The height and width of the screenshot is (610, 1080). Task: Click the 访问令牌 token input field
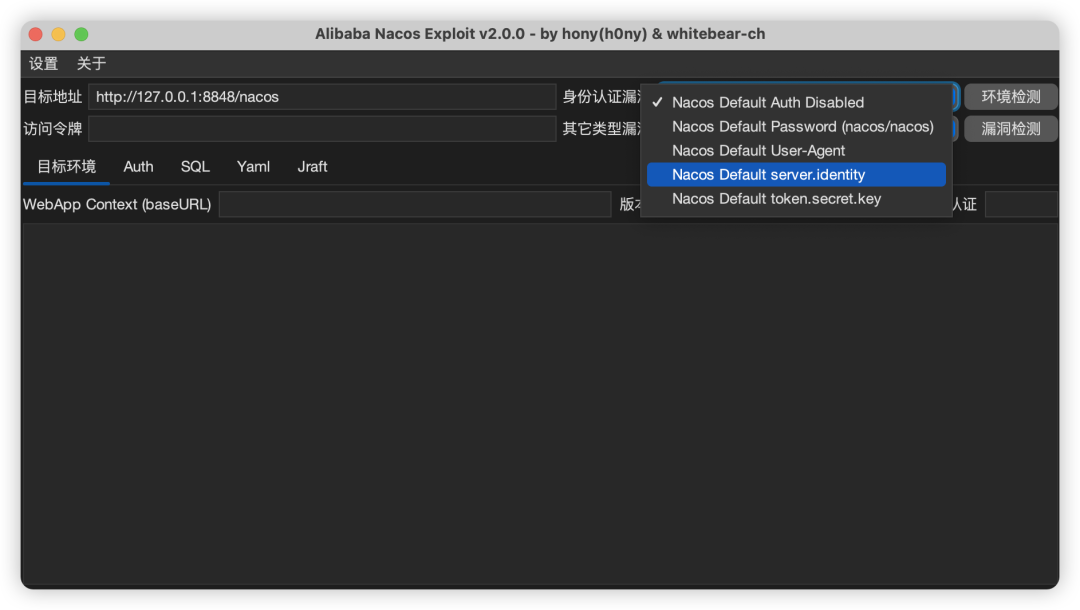pyautogui.click(x=322, y=129)
